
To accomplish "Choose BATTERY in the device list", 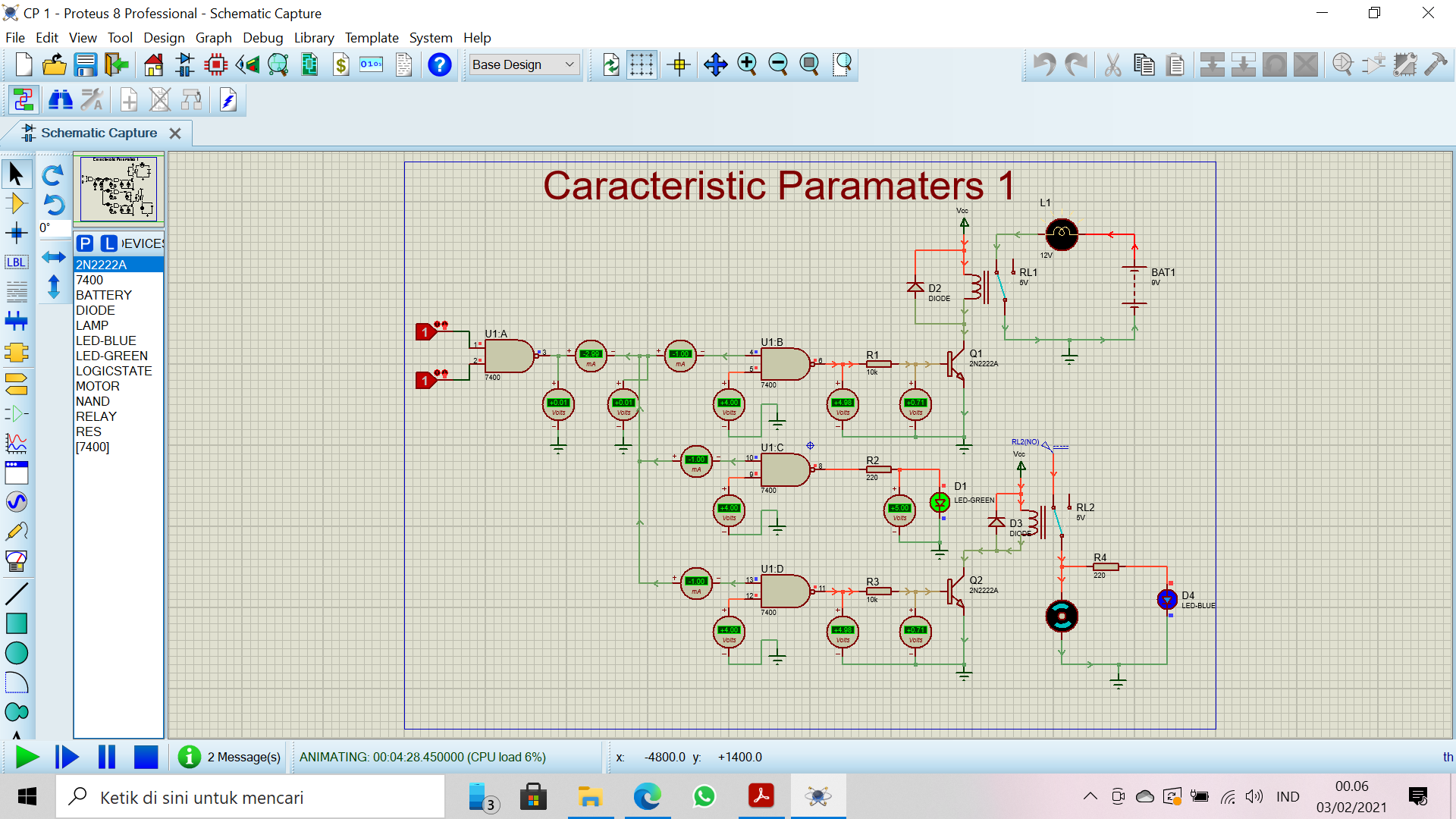I will [x=104, y=295].
